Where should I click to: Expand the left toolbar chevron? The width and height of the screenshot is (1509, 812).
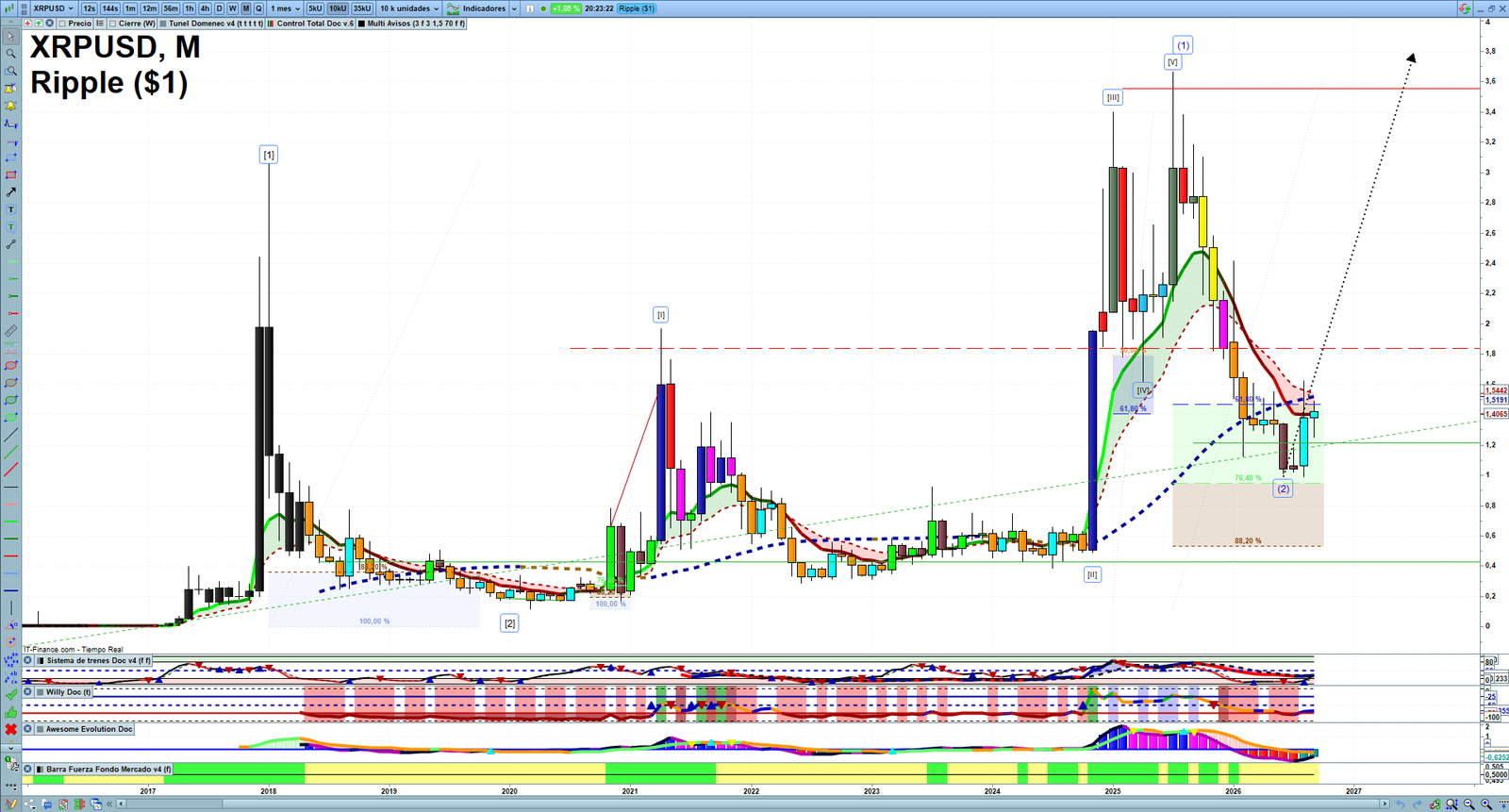[x=10, y=748]
